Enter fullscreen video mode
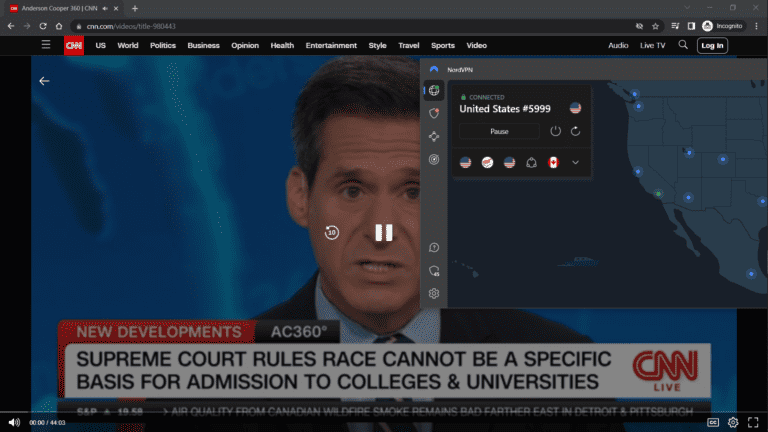The height and width of the screenshot is (432, 768). pos(753,422)
